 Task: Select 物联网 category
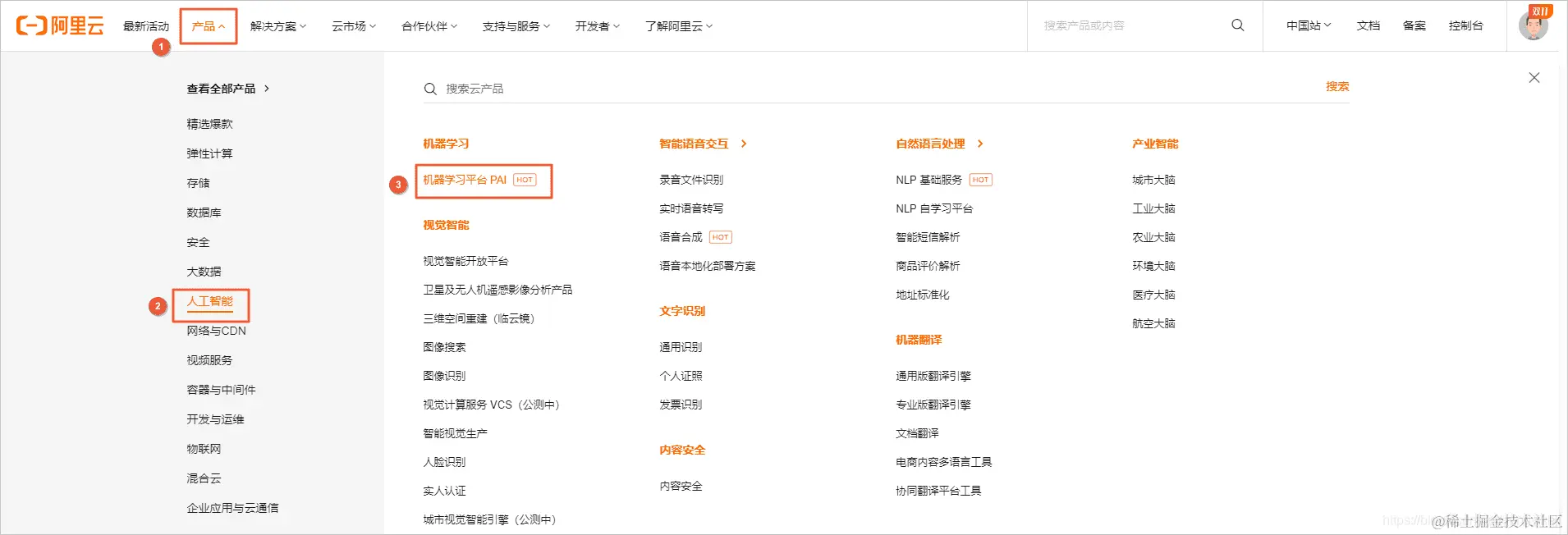click(204, 449)
